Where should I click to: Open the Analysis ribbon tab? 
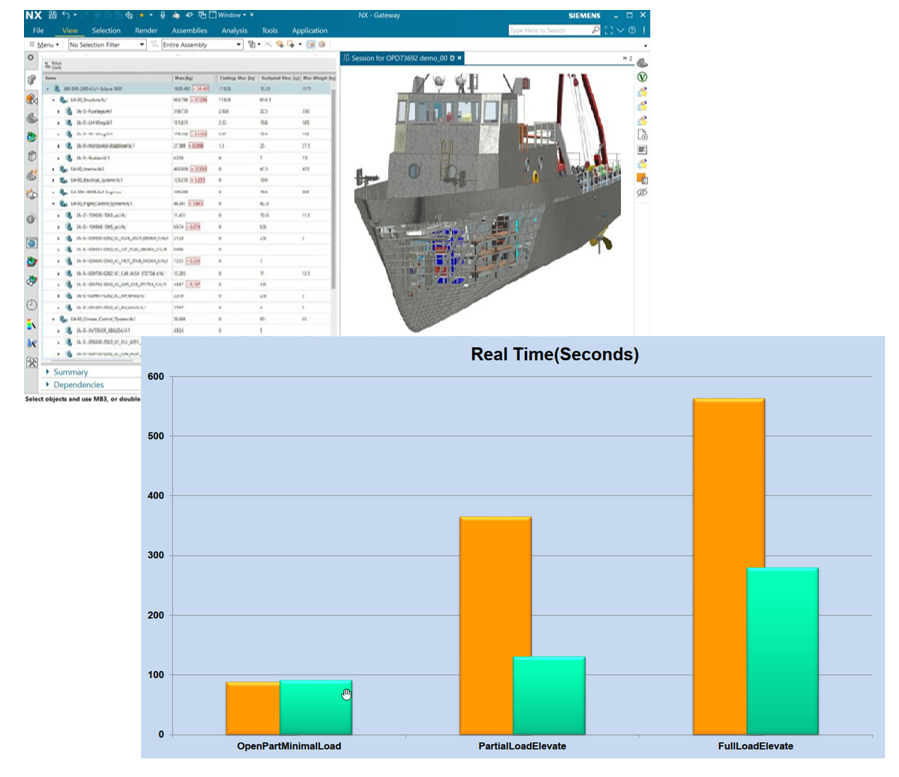tap(234, 31)
